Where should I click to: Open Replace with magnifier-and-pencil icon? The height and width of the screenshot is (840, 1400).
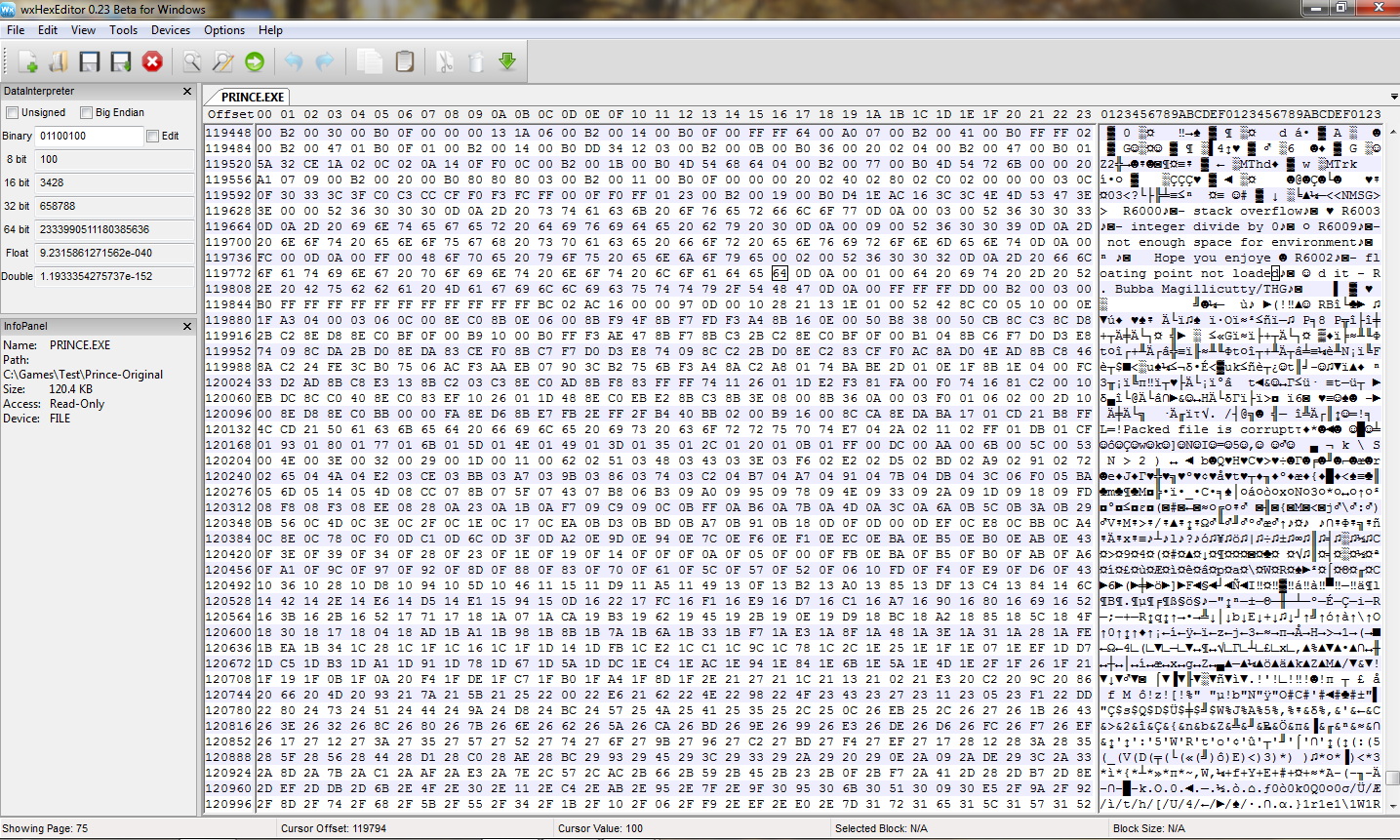223,62
